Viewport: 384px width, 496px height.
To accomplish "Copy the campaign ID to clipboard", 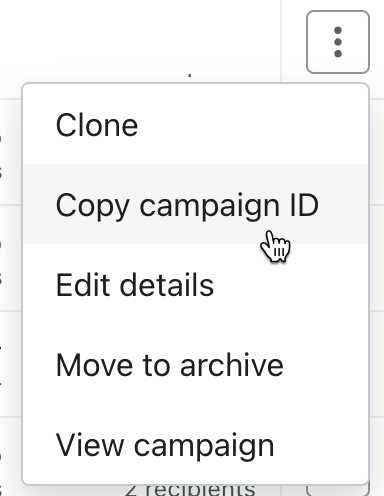I will click(x=196, y=204).
